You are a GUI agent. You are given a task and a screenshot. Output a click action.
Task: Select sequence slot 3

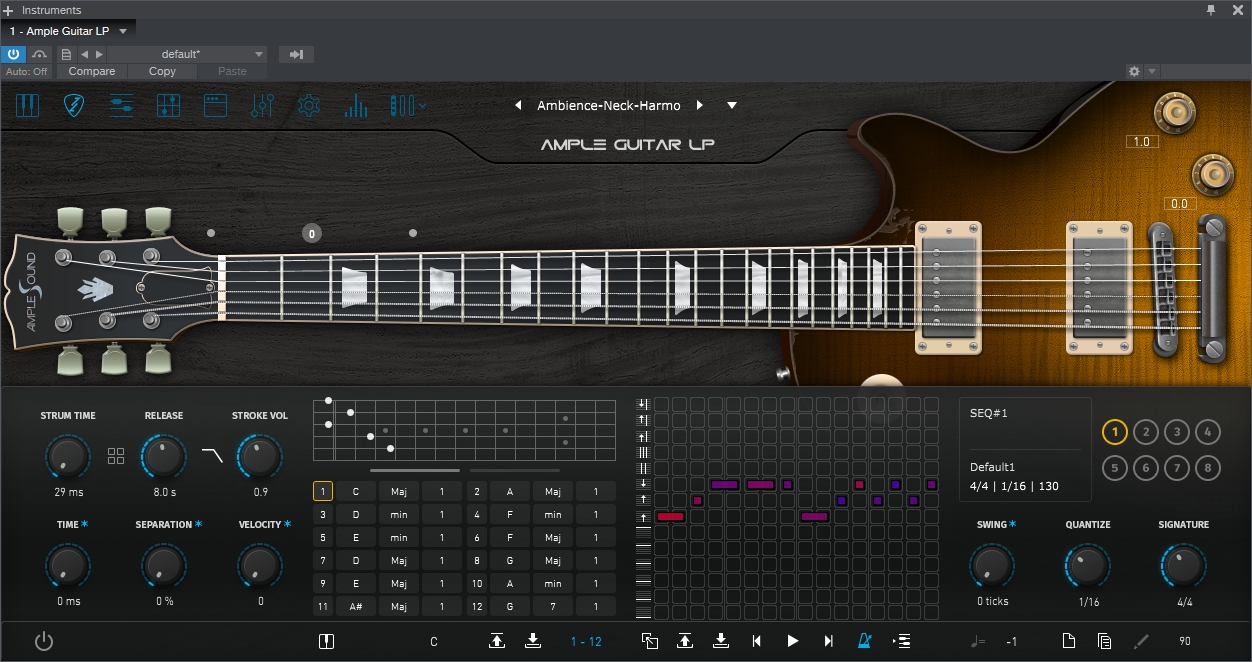(x=1177, y=432)
